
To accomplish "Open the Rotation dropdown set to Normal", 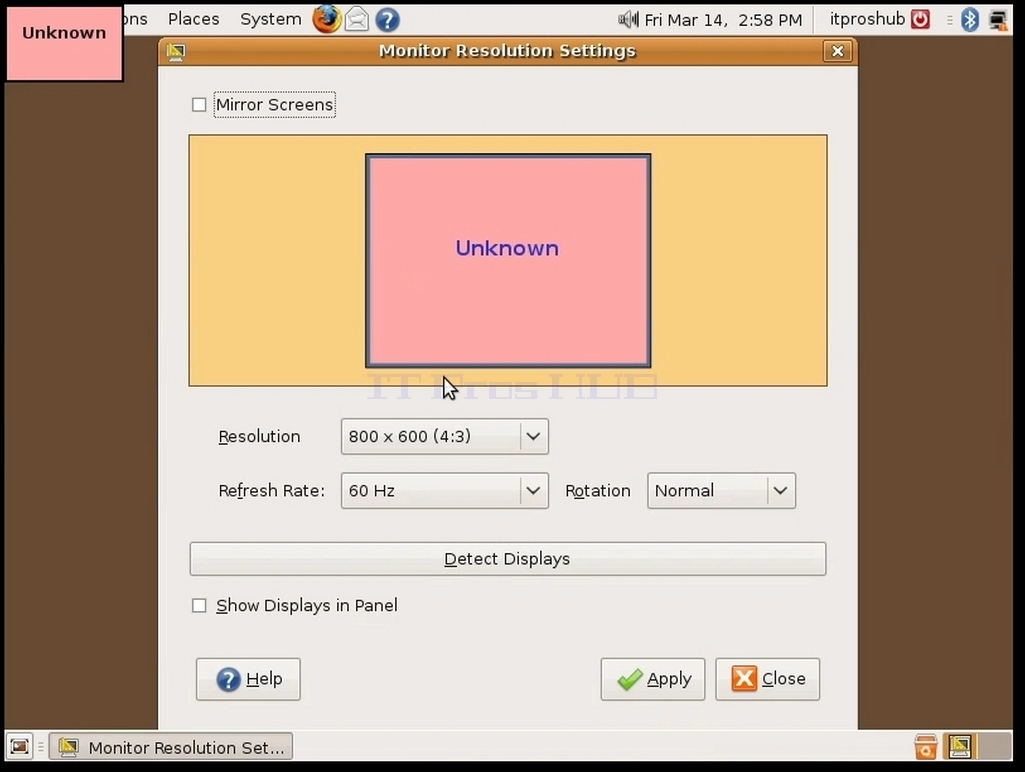I will 721,490.
